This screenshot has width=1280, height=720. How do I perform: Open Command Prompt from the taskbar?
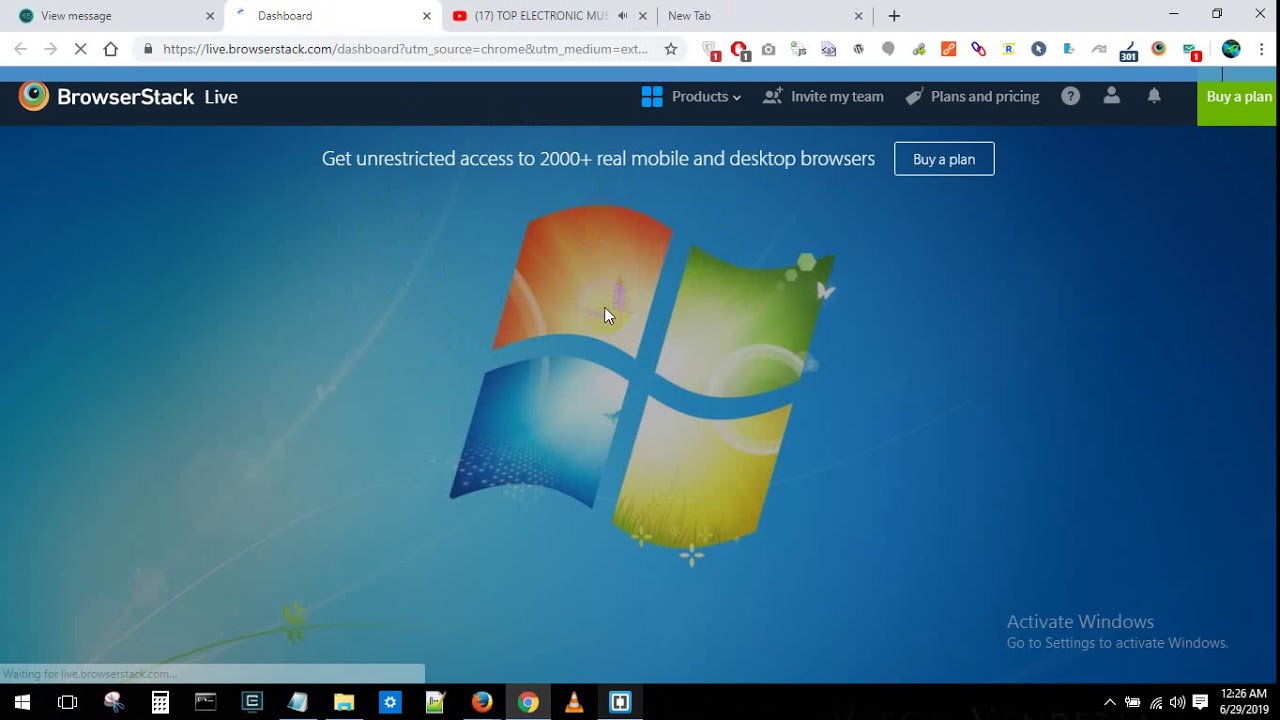click(x=205, y=702)
